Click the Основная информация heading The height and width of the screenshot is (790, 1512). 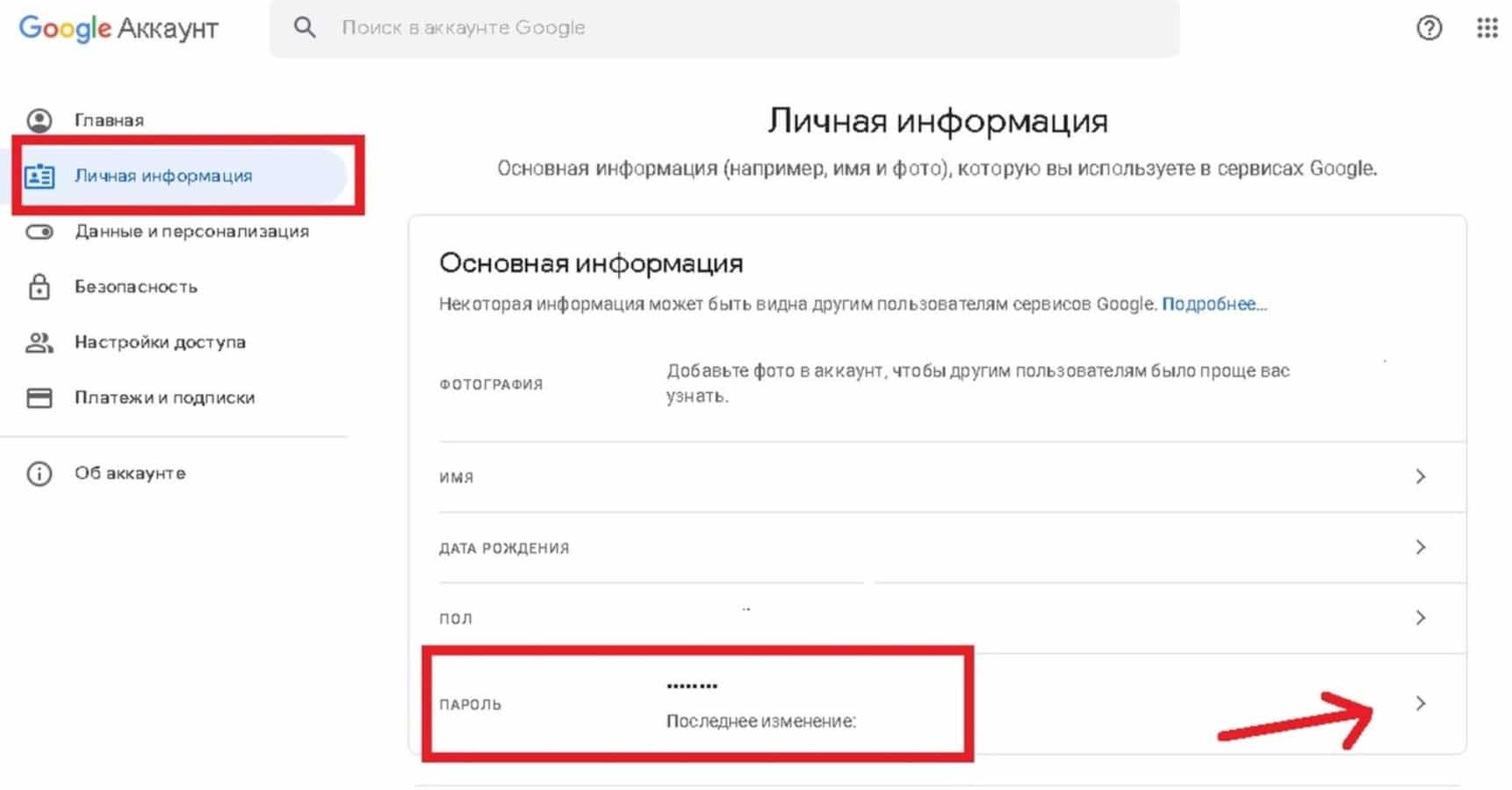[x=591, y=263]
